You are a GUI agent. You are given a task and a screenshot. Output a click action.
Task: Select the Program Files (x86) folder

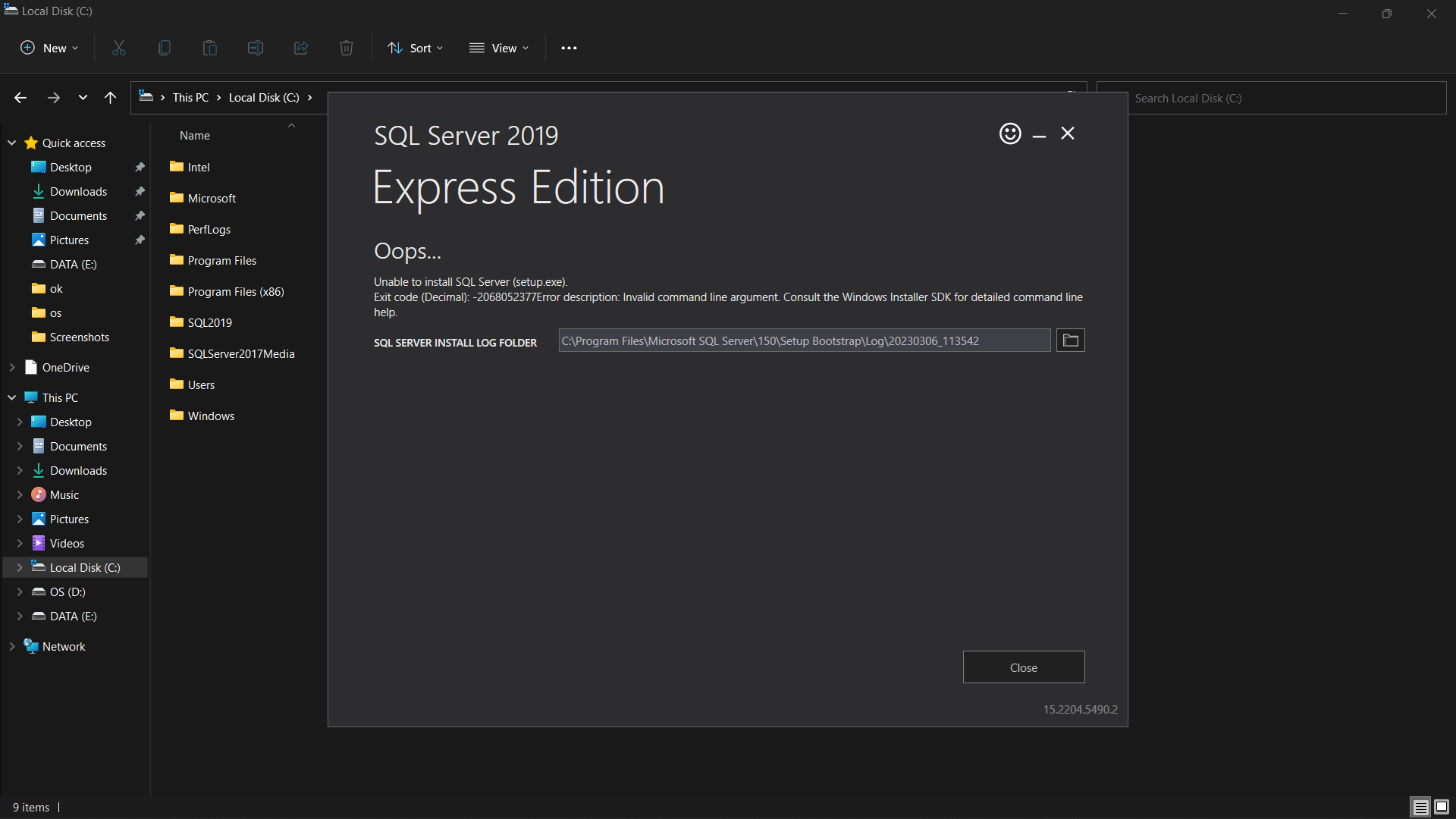(x=236, y=291)
